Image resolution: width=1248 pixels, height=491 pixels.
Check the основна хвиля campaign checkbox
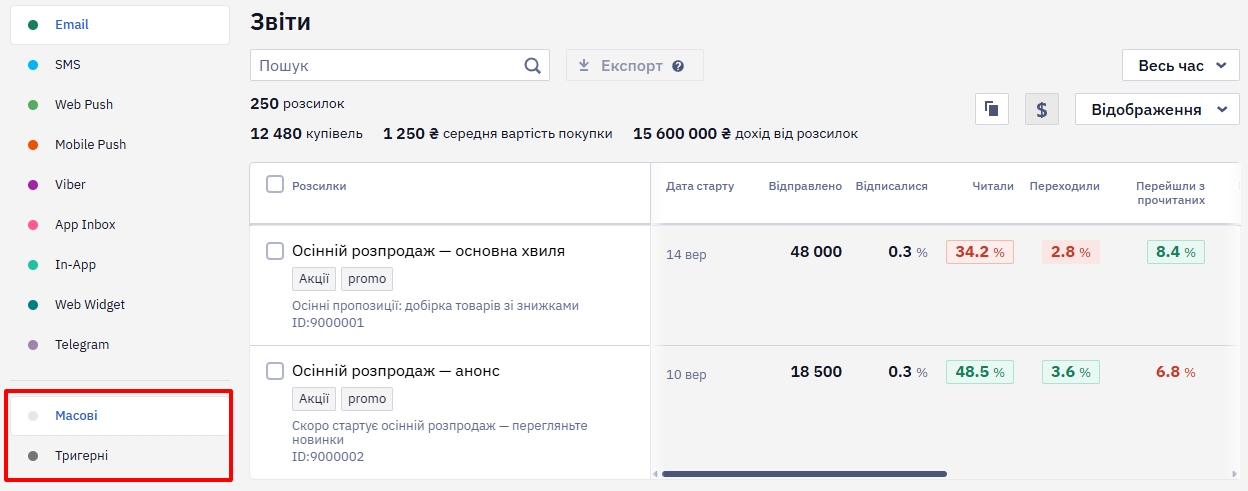pyautogui.click(x=275, y=251)
